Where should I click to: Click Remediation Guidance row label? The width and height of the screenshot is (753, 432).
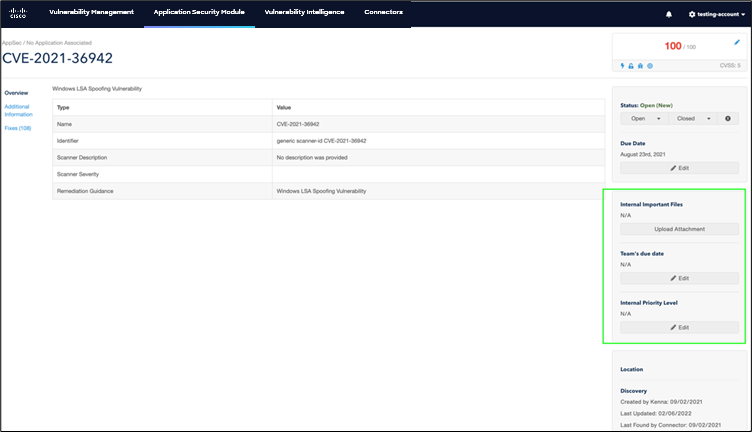pos(85,191)
